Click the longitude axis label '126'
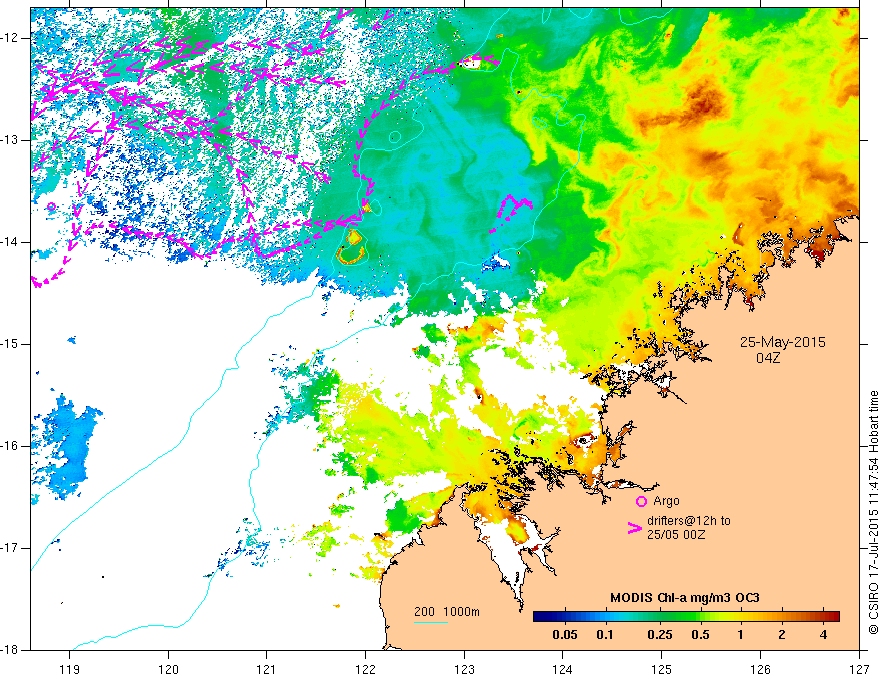The image size is (880, 680). tap(760, 669)
